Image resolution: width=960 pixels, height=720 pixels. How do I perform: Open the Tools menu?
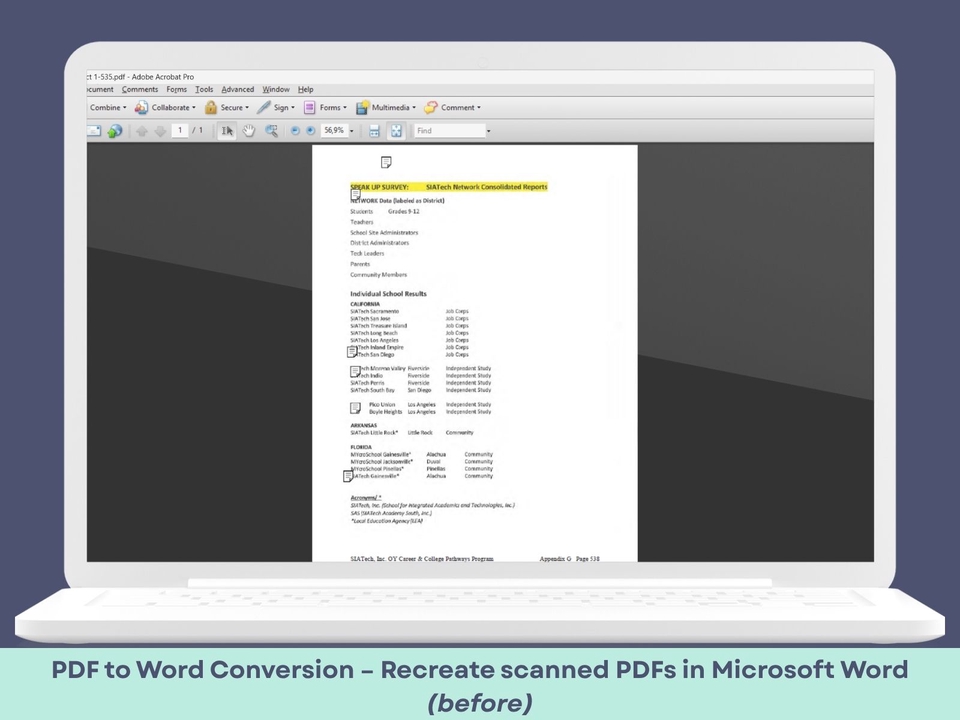204,90
